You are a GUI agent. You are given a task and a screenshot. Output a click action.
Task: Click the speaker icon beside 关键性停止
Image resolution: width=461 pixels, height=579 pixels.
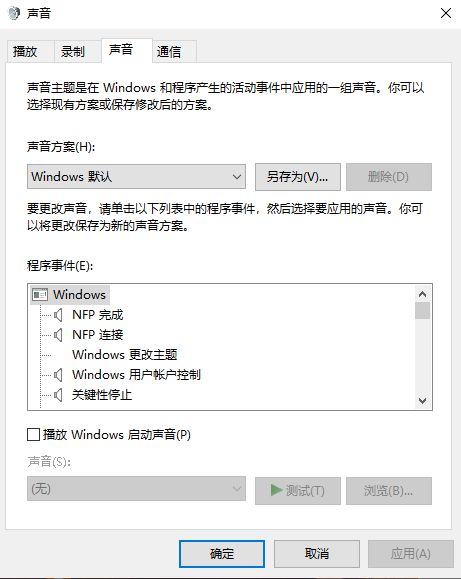click(x=58, y=395)
